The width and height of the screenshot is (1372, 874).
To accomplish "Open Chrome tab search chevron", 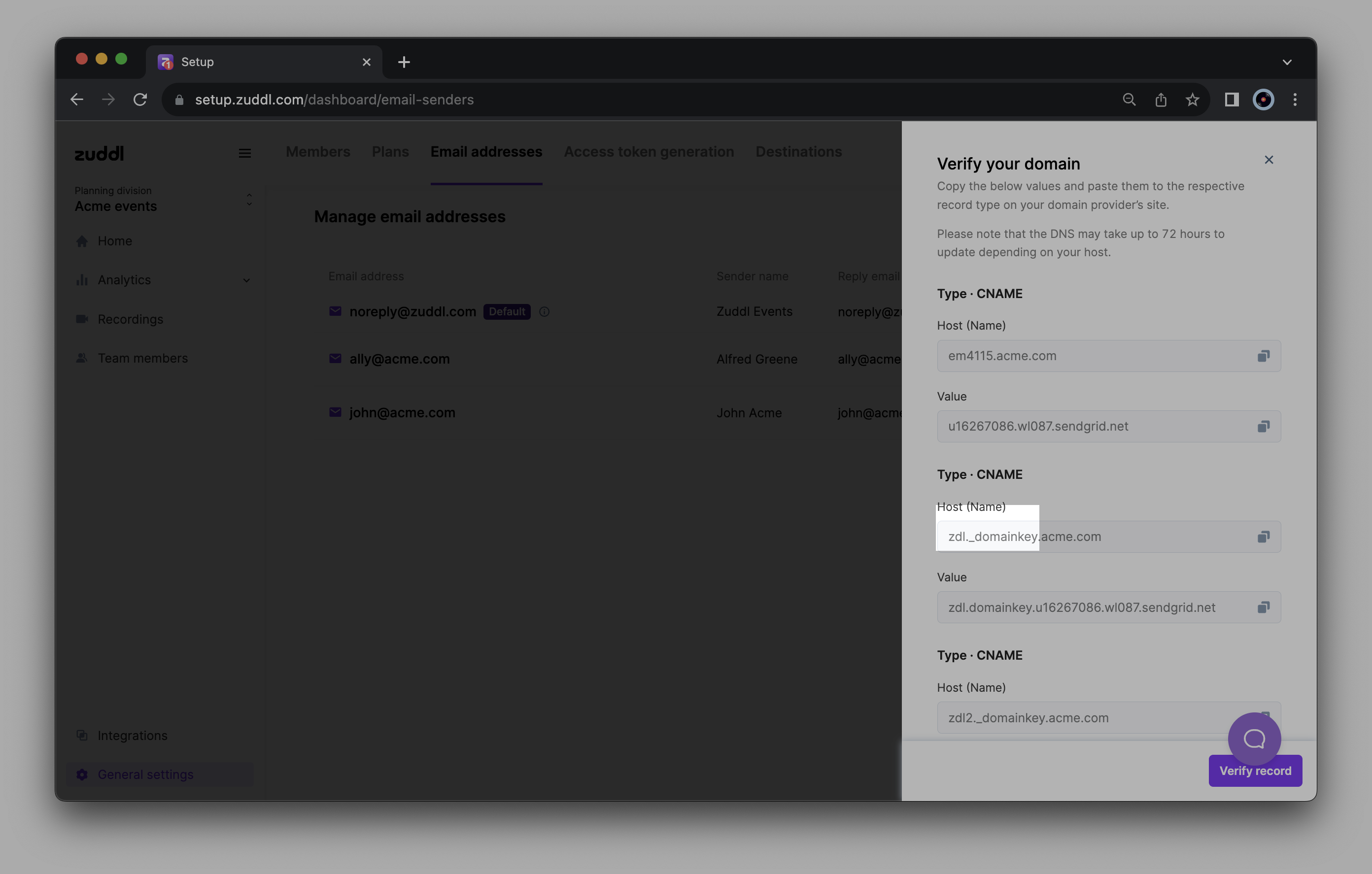I will click(1287, 62).
